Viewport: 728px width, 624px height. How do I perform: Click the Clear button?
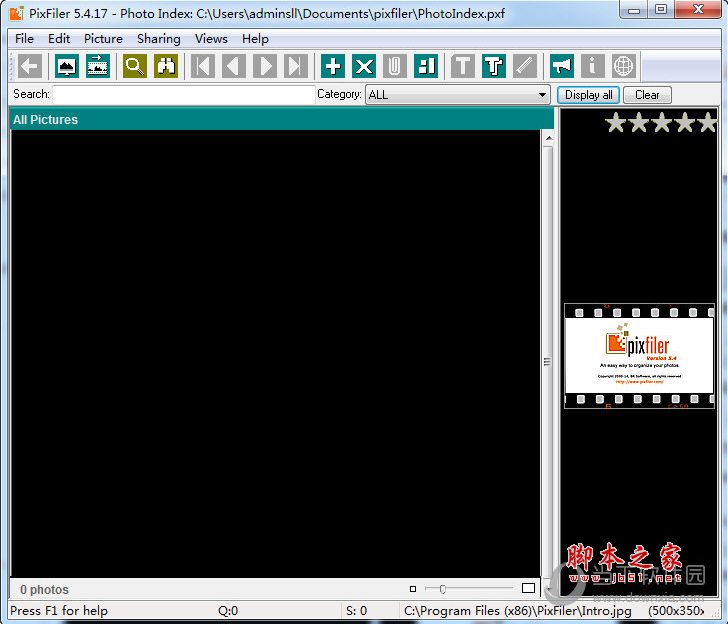pyautogui.click(x=647, y=95)
